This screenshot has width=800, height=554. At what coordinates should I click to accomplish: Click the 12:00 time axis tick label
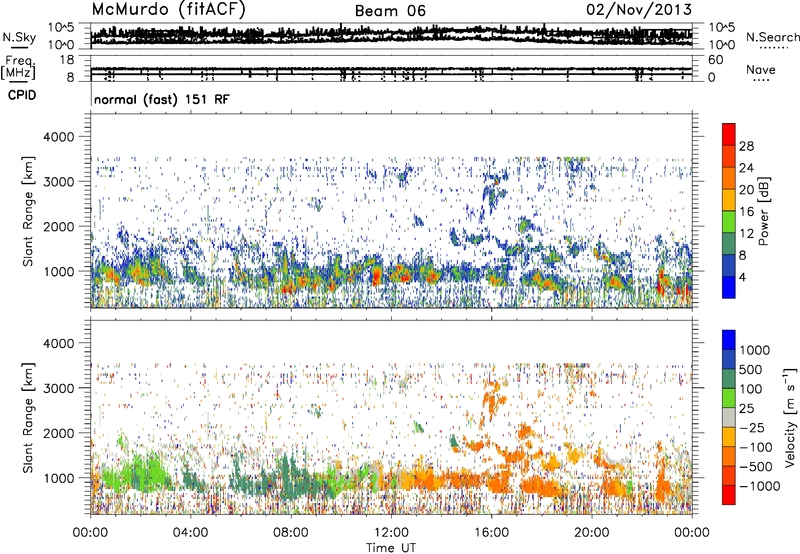click(x=391, y=533)
